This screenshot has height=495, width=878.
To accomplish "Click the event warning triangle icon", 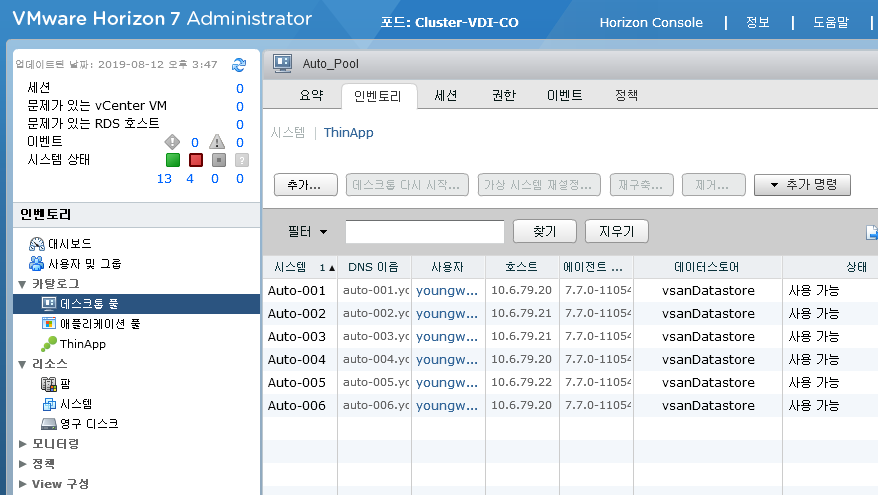I will pyautogui.click(x=217, y=142).
